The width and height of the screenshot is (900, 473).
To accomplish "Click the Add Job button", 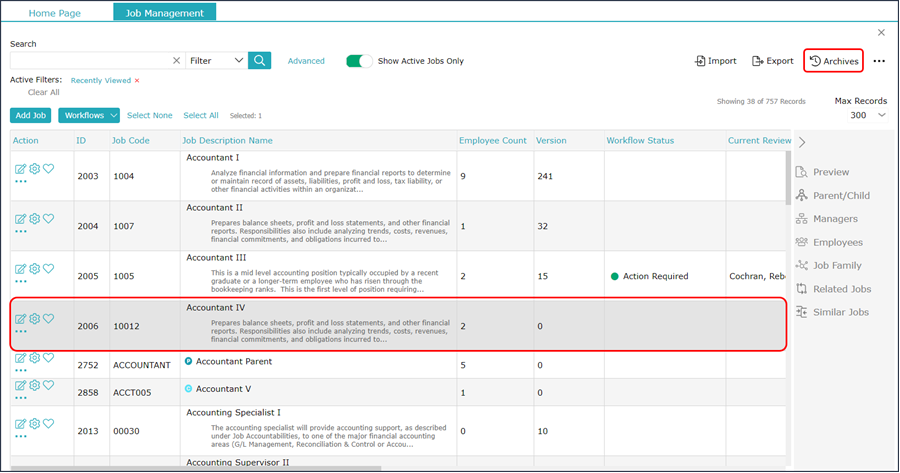I will click(30, 116).
